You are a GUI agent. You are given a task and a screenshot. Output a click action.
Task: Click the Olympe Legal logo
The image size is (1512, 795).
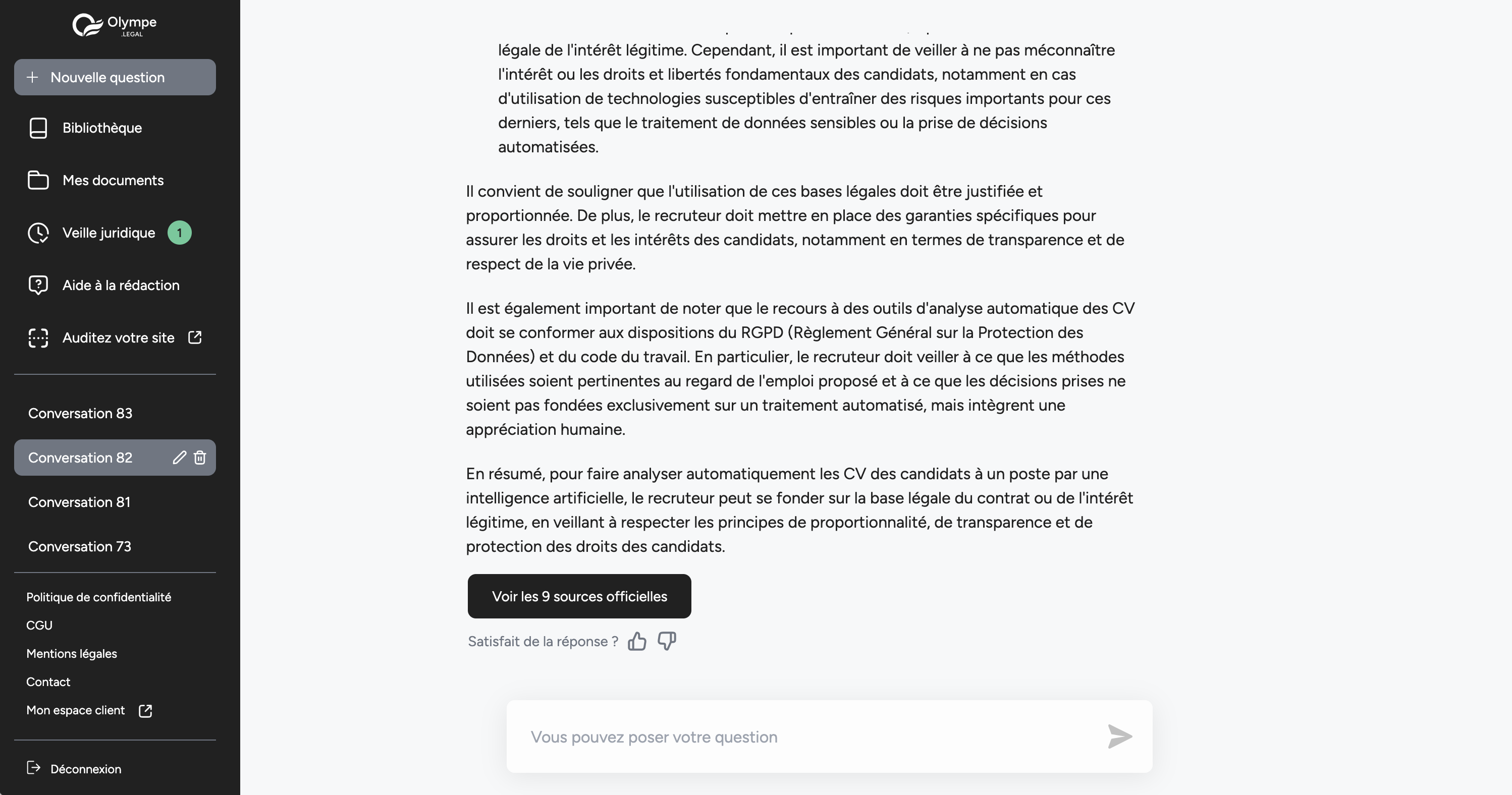tap(115, 25)
